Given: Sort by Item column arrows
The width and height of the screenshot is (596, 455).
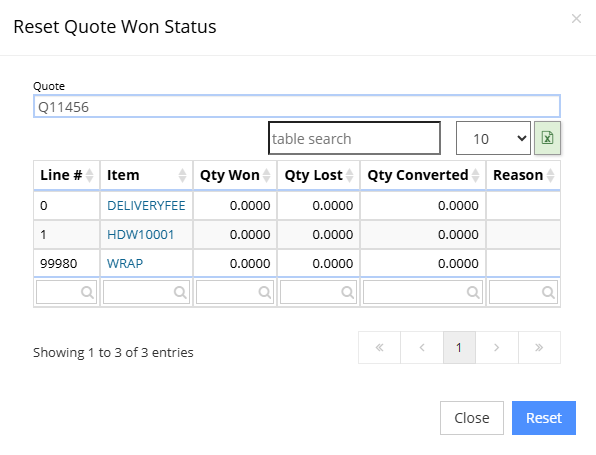Looking at the screenshot, I should tap(182, 175).
